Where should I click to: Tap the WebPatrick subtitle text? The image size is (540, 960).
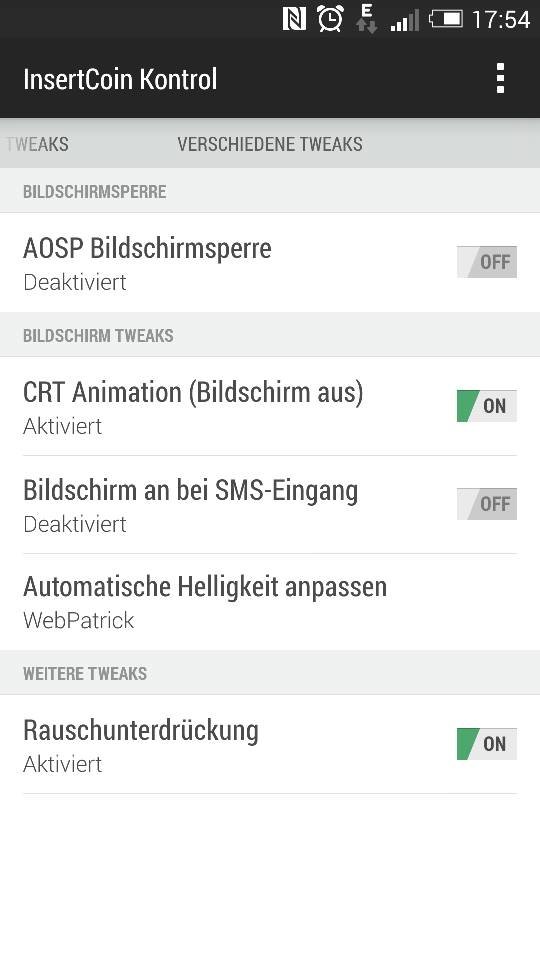coord(78,620)
